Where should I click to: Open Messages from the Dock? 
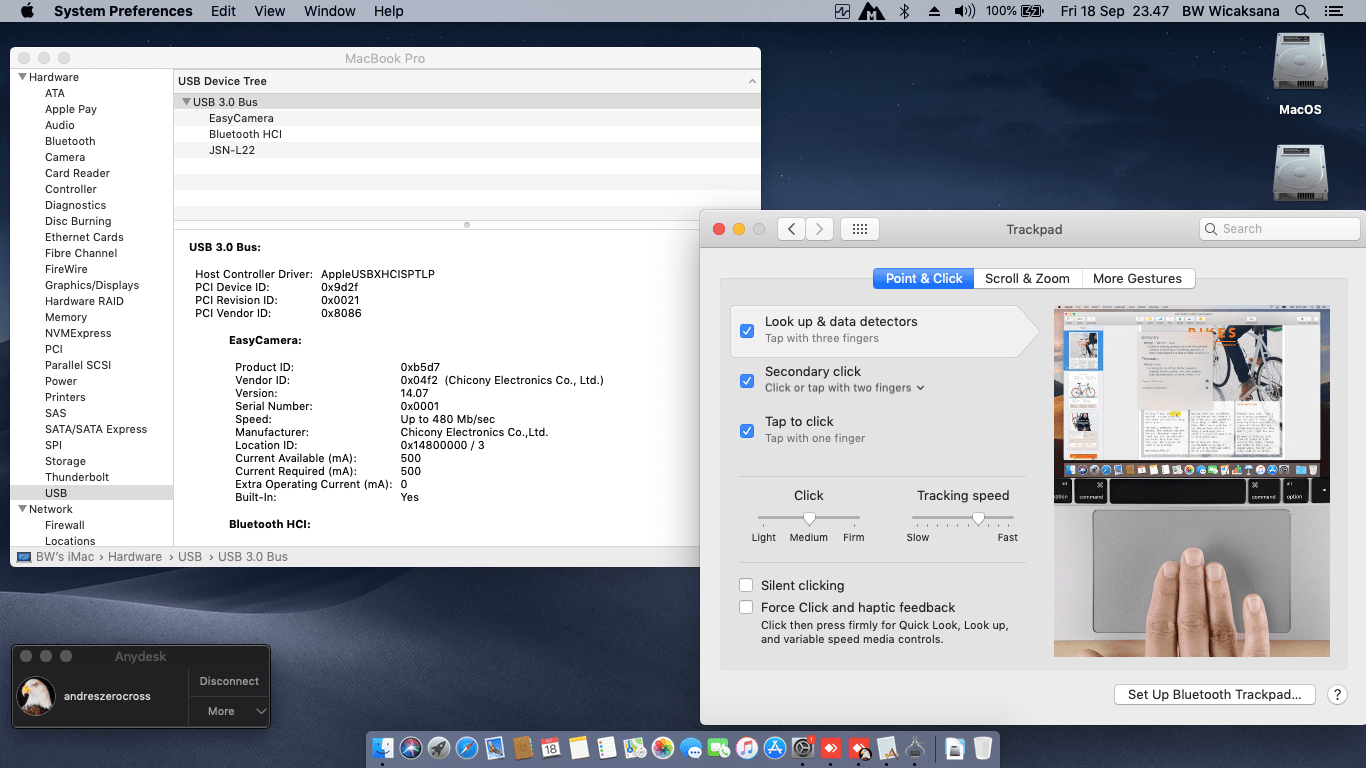pyautogui.click(x=691, y=748)
